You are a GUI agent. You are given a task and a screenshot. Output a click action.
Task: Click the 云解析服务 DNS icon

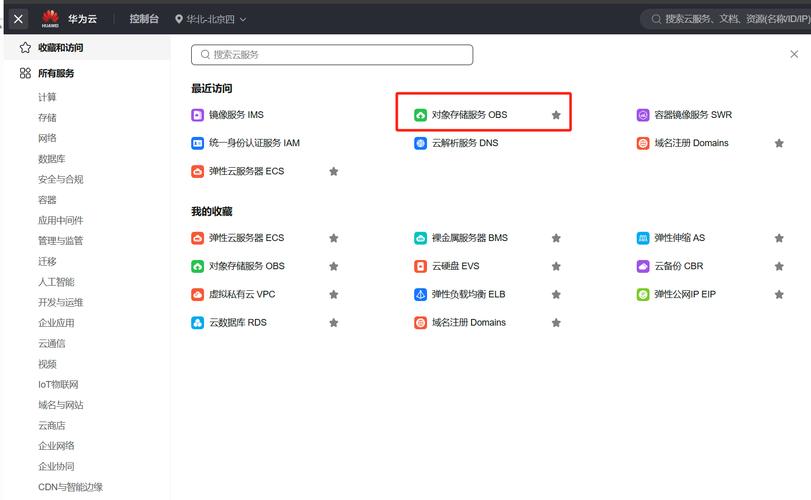(421, 143)
